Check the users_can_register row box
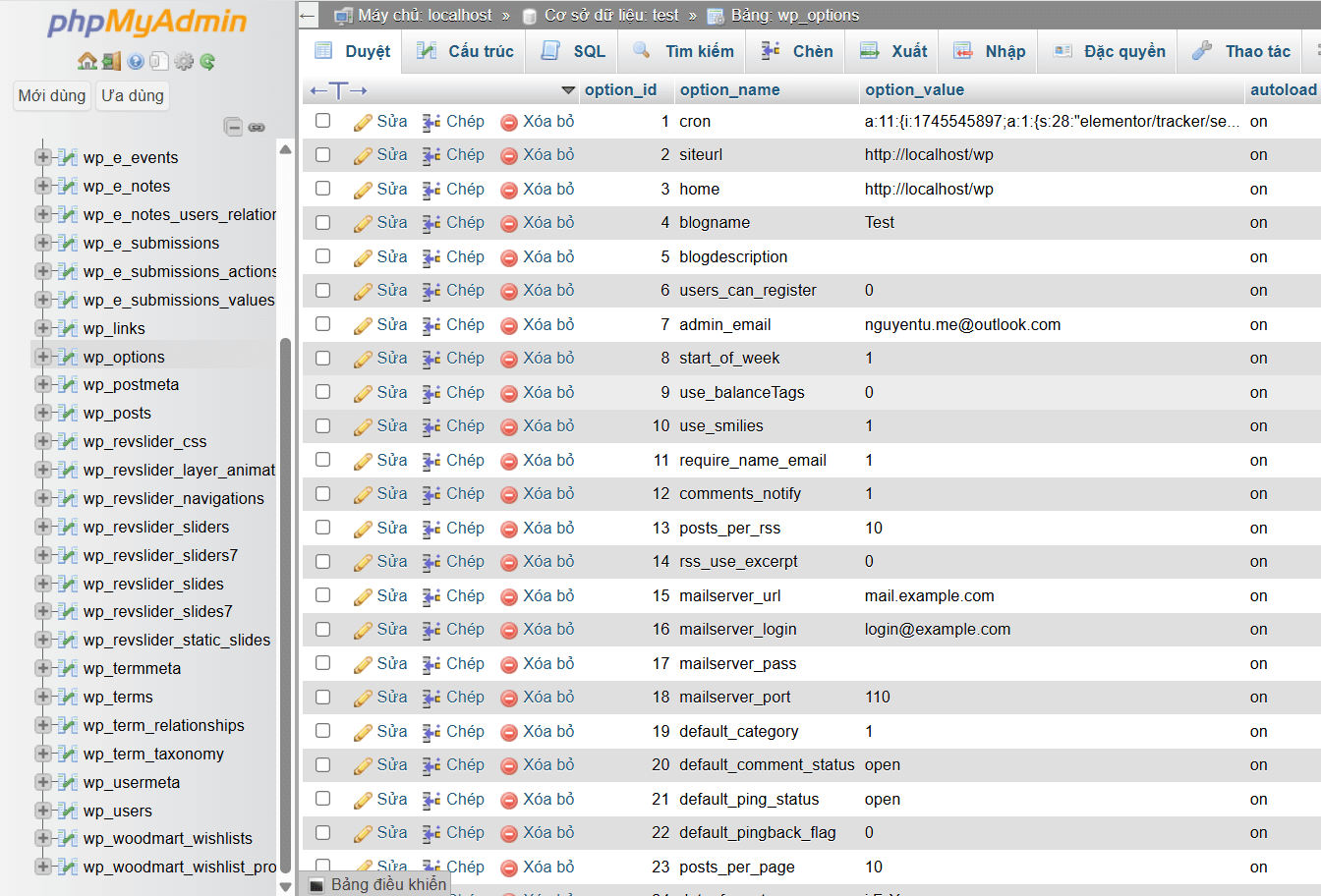The image size is (1321, 896). (x=322, y=290)
